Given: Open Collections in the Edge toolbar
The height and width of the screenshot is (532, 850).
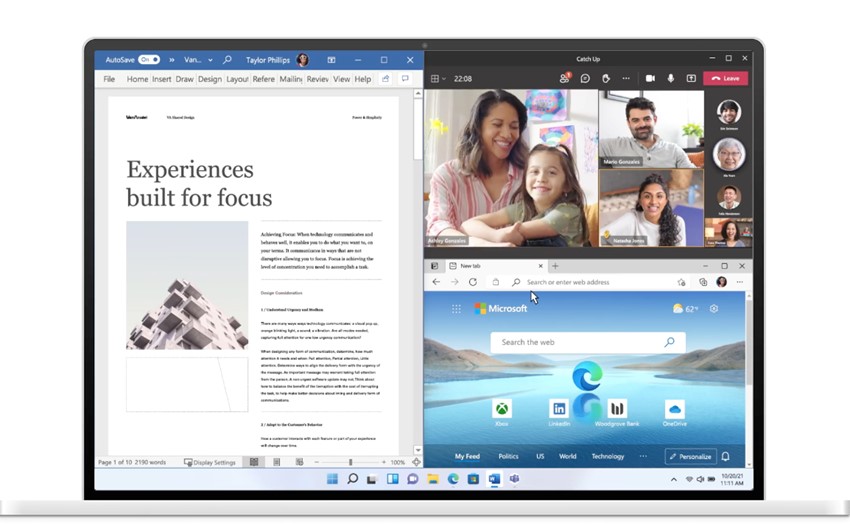Looking at the screenshot, I should [703, 282].
